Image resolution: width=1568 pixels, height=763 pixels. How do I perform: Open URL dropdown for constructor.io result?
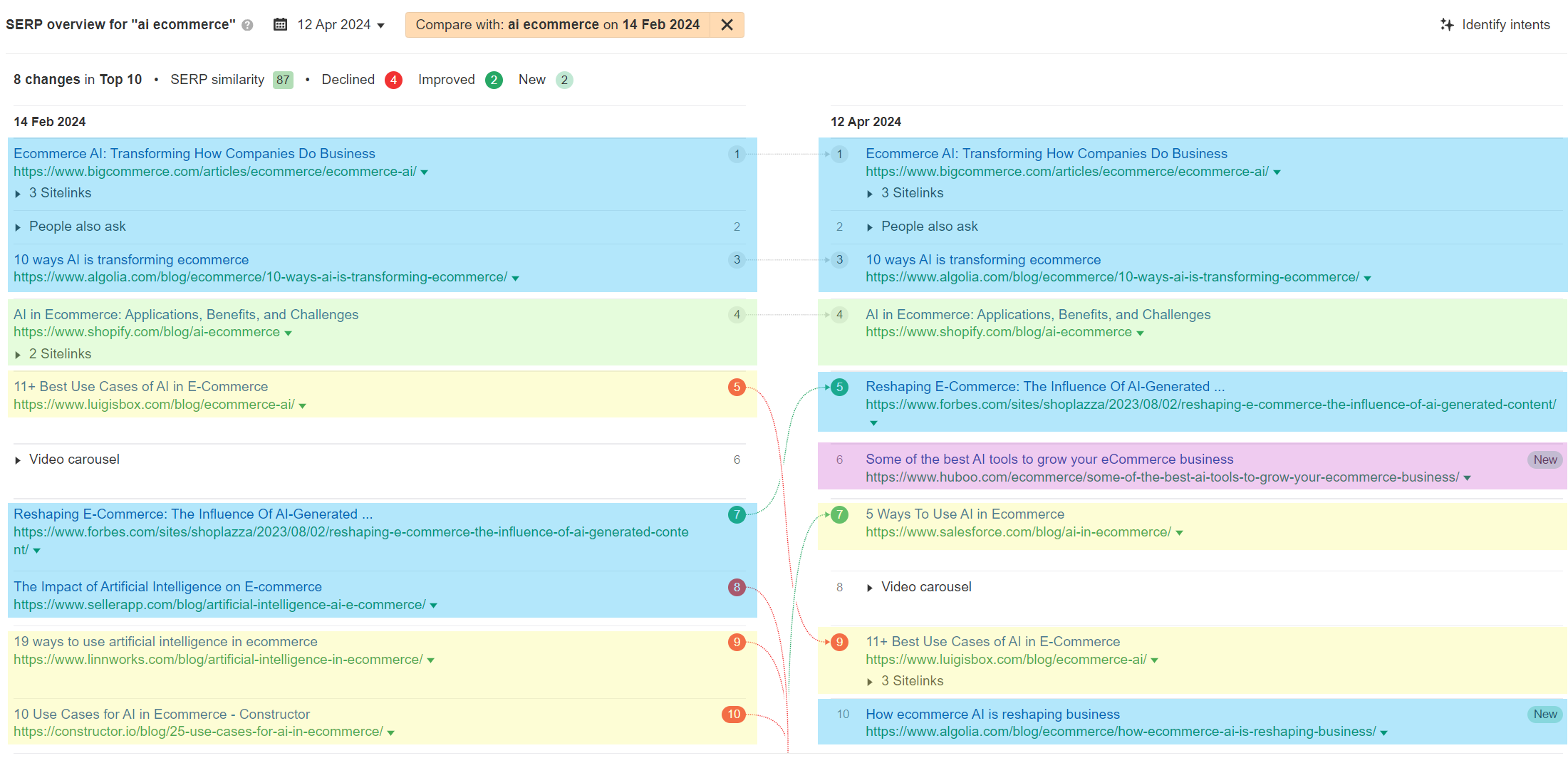[390, 732]
